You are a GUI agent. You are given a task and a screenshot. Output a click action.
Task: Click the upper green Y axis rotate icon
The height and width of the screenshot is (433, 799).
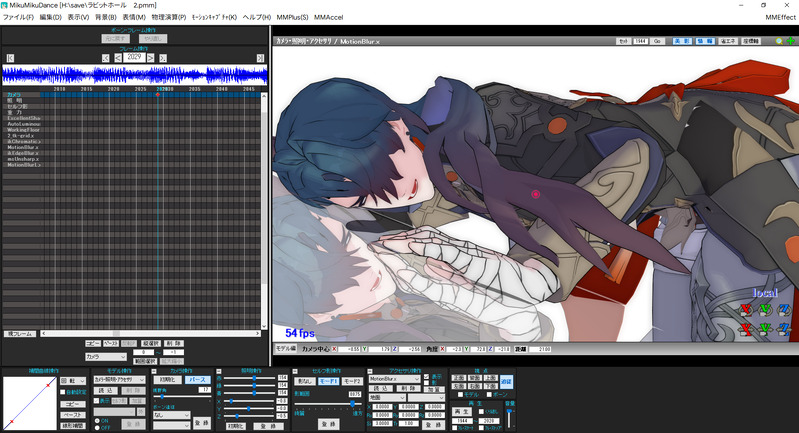pyautogui.click(x=765, y=309)
